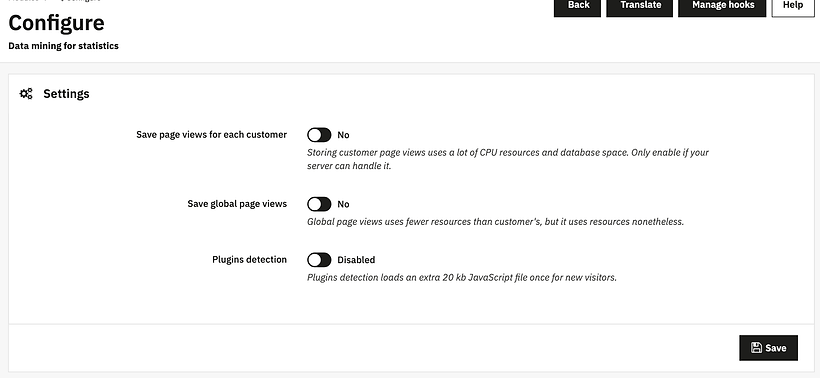Enable Save global page views switch

pos(319,204)
